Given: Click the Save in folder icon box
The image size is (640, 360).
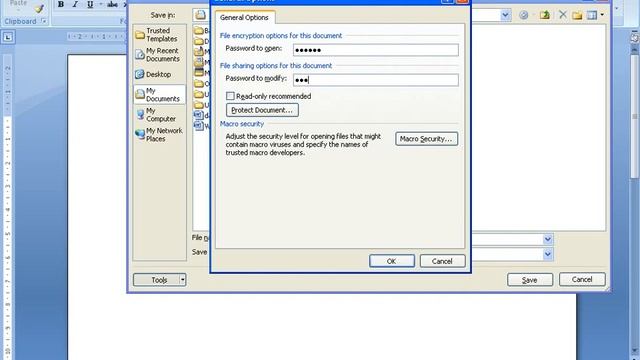Looking at the screenshot, I should (200, 15).
